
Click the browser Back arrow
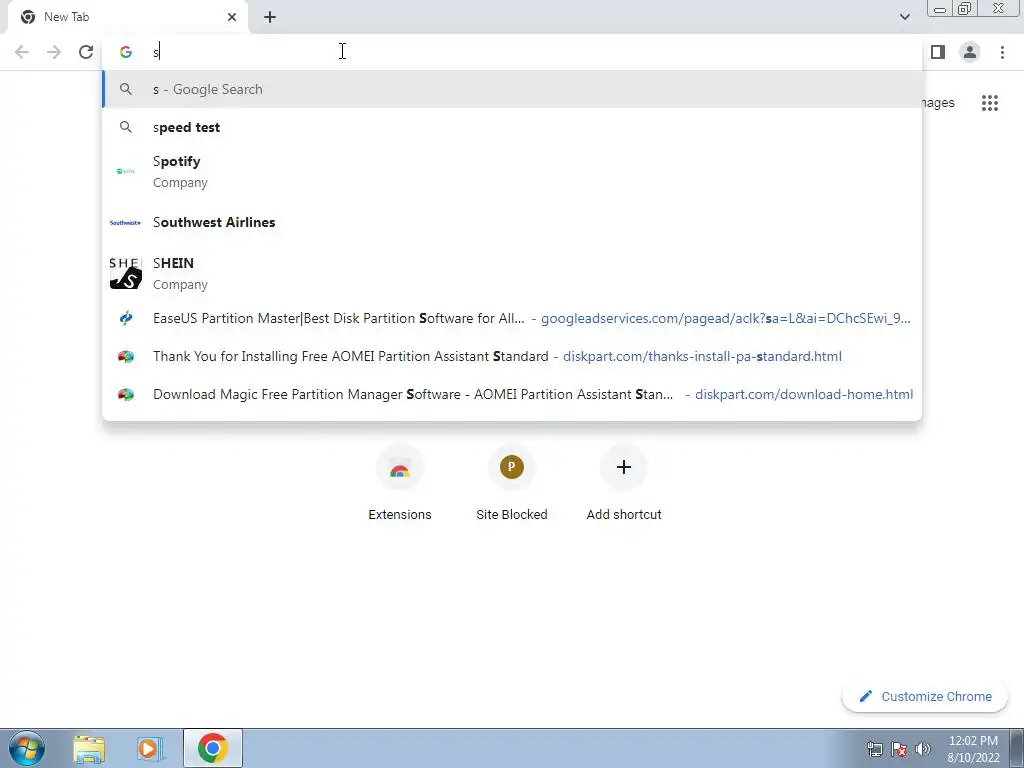[22, 52]
